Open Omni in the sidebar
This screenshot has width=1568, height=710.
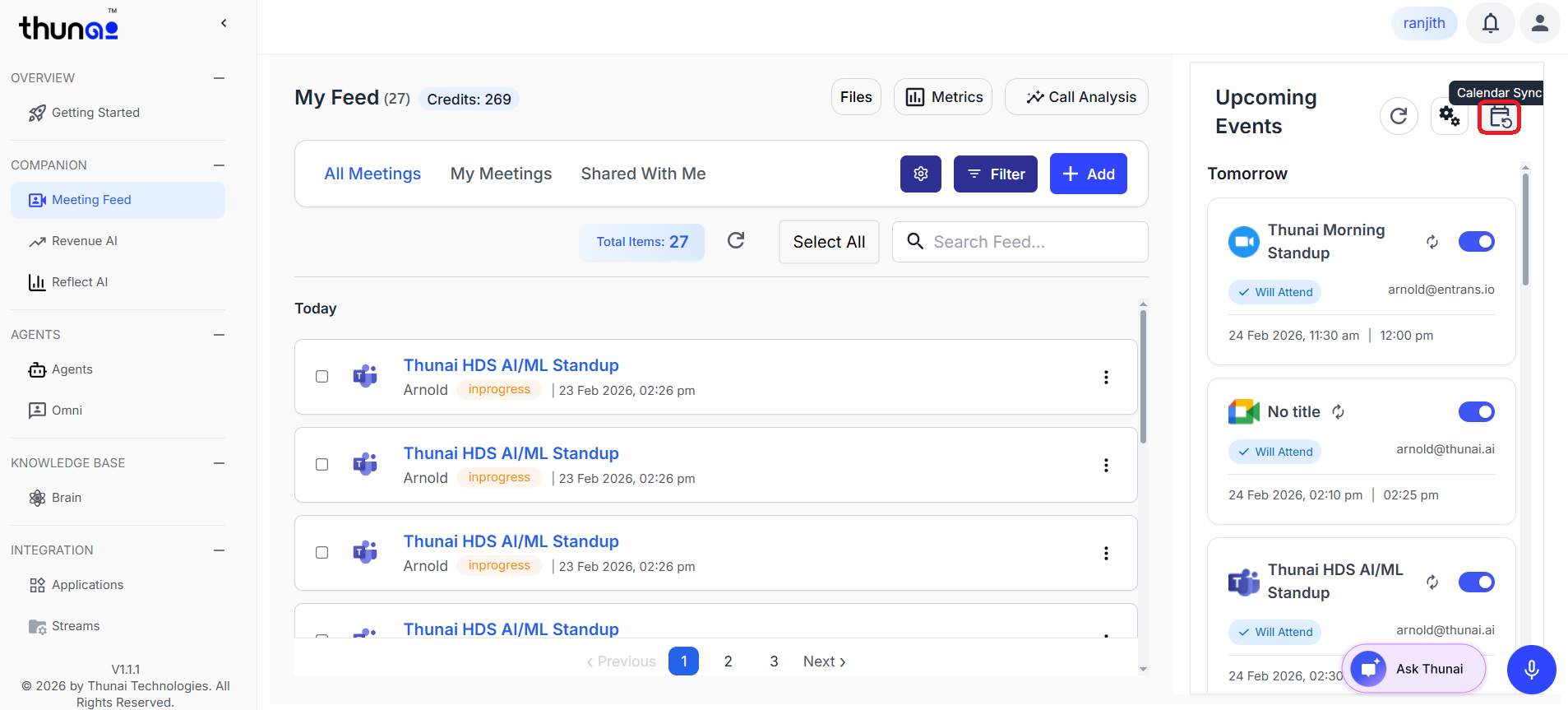tap(117, 411)
